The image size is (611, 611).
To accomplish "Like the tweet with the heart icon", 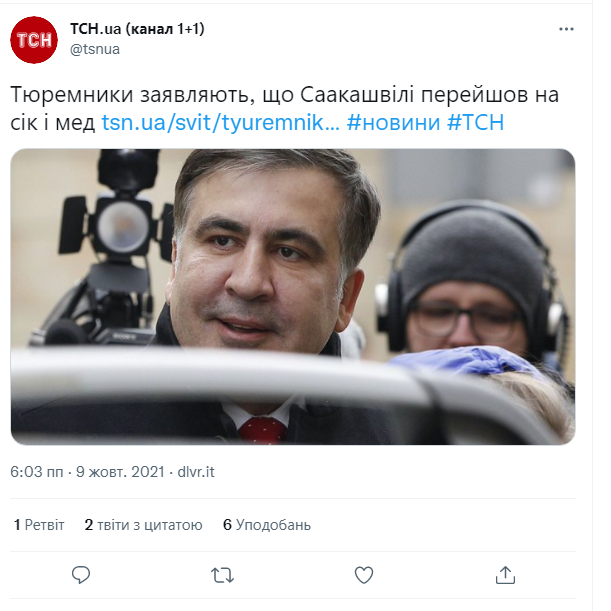I will tap(364, 575).
